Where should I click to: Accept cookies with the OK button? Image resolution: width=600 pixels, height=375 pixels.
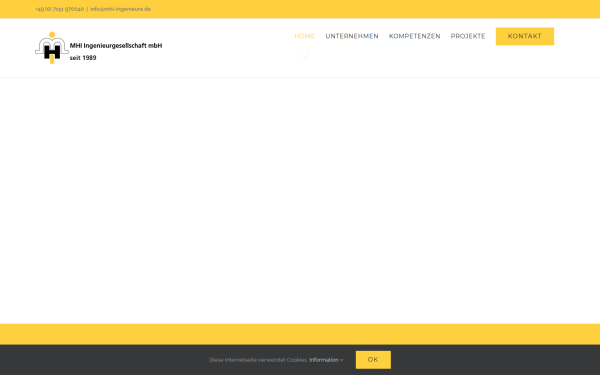[373, 360]
